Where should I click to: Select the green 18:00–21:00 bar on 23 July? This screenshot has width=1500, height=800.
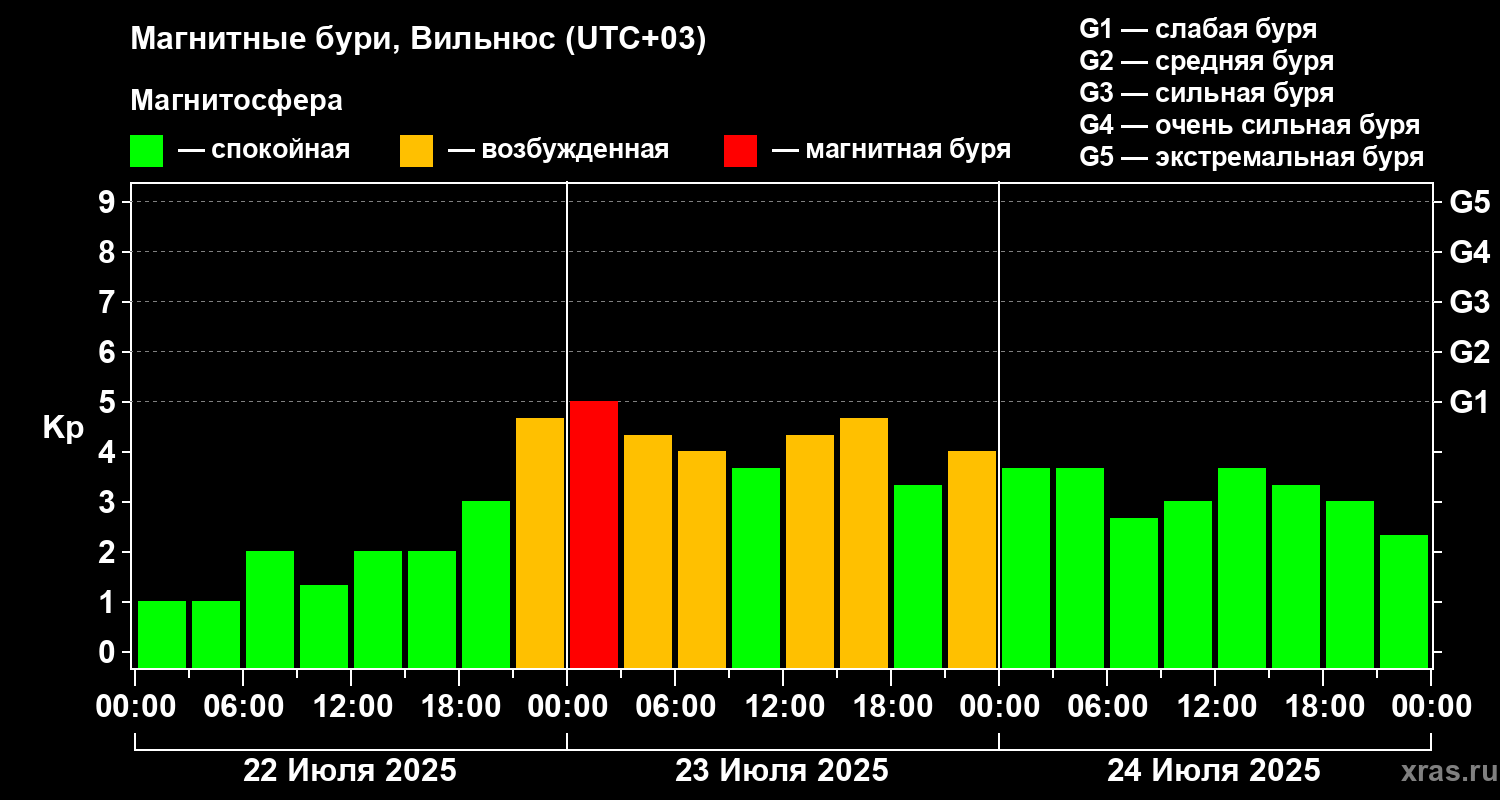(918, 576)
